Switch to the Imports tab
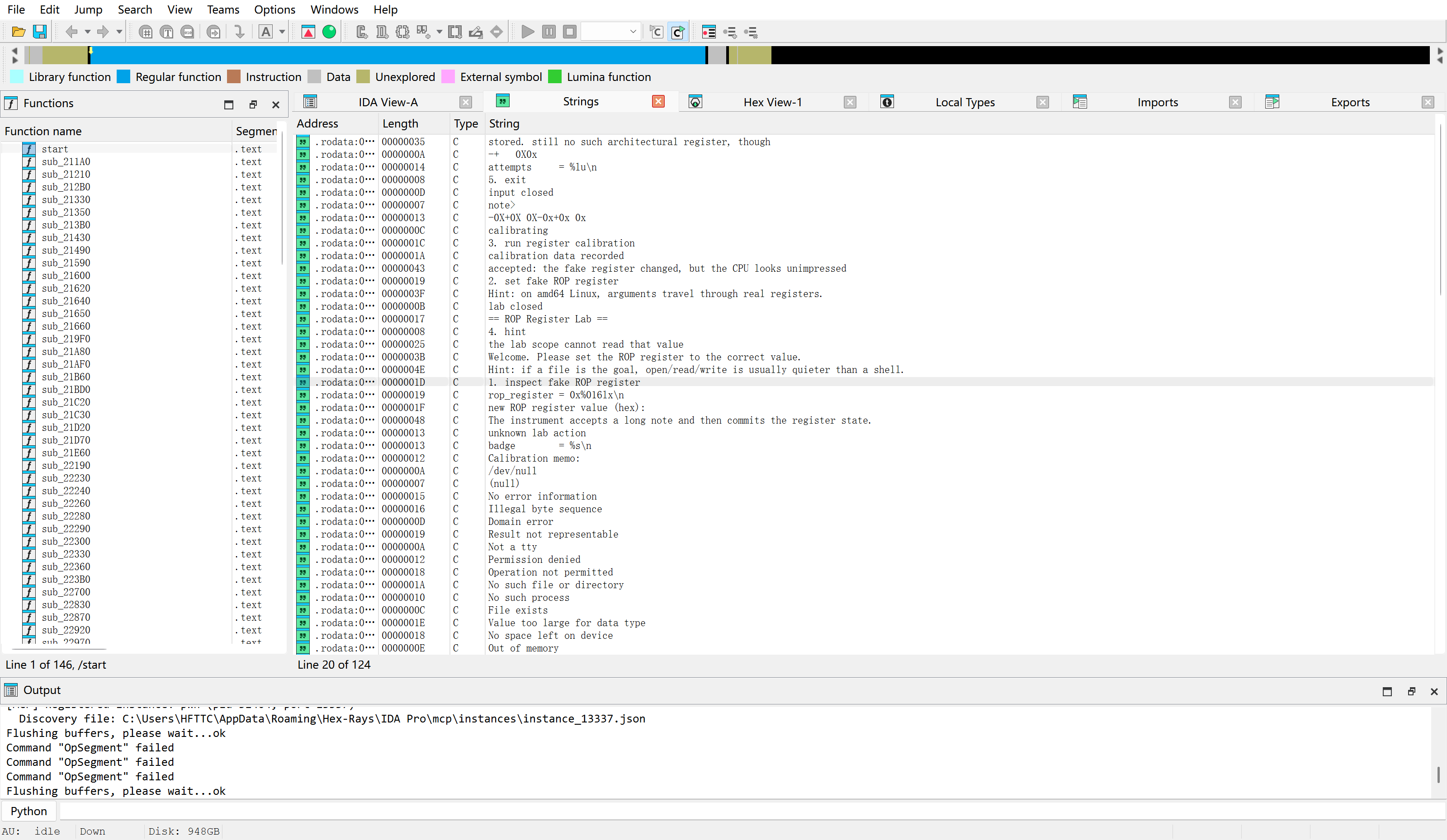 coord(1157,102)
